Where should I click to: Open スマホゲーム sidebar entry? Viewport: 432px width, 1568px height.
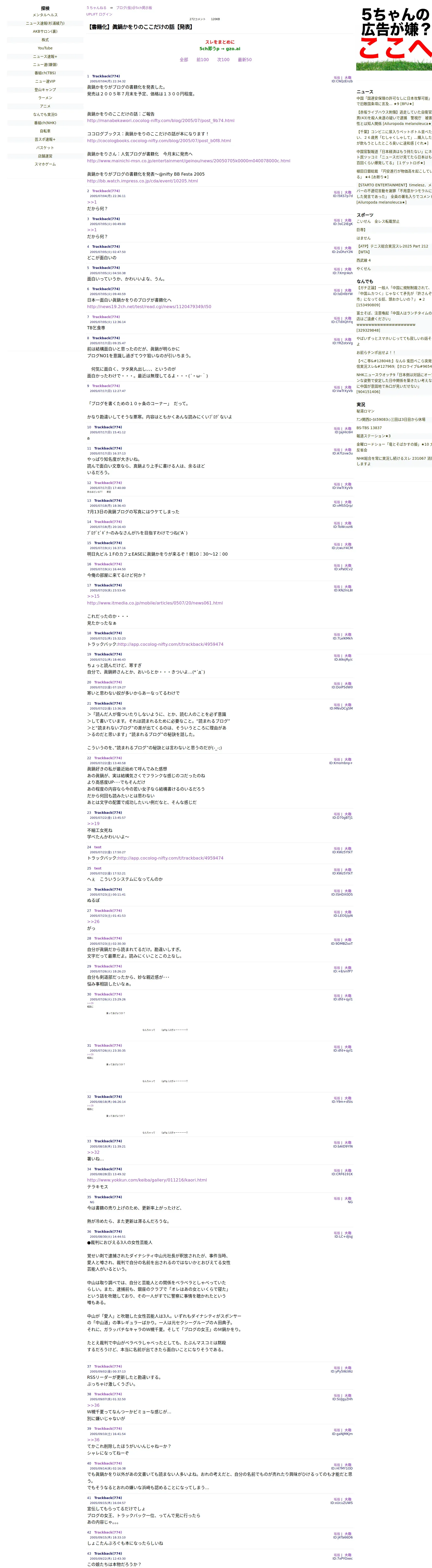[x=45, y=164]
